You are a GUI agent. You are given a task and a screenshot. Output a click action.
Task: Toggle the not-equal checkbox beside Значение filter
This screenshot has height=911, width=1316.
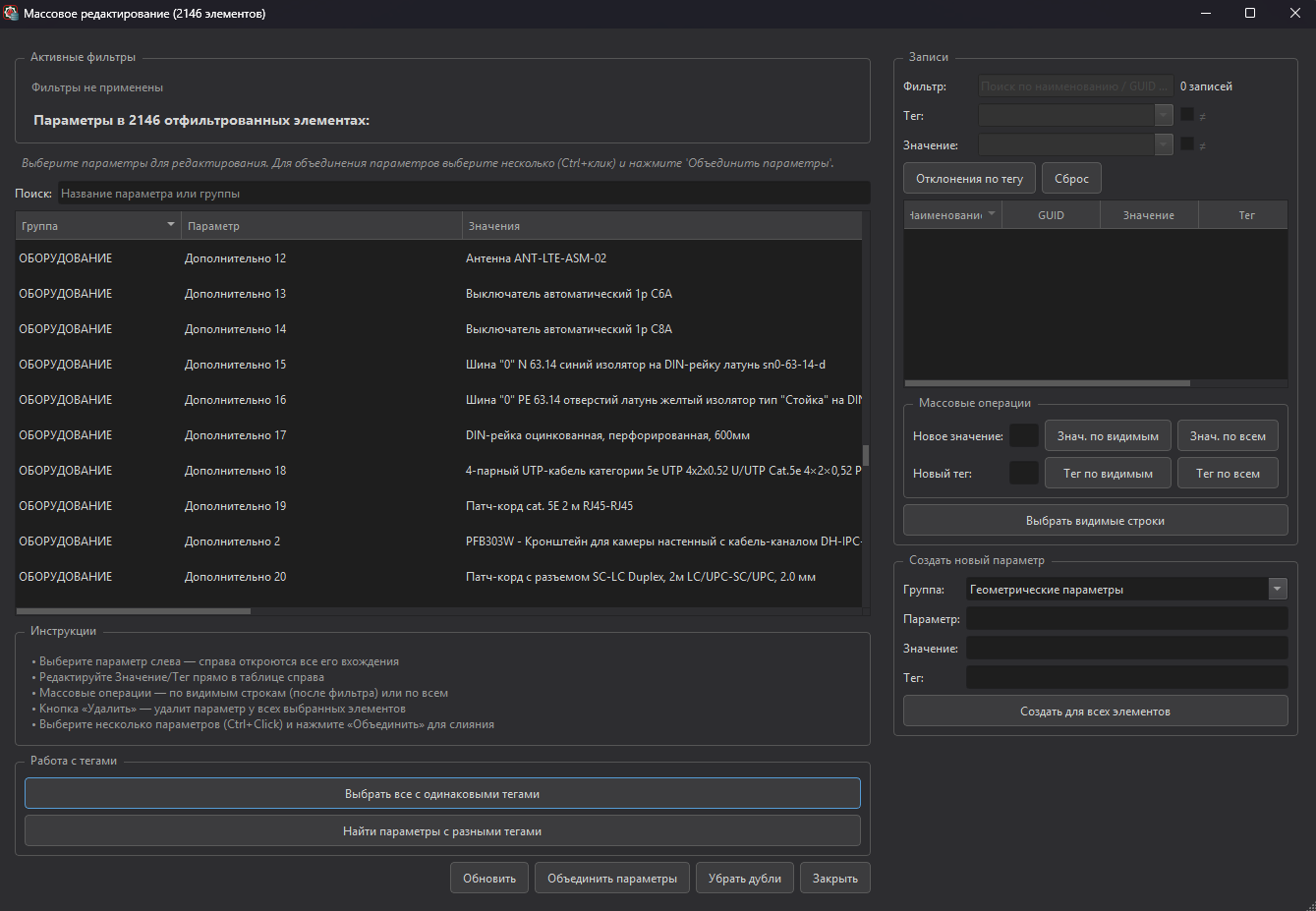(1187, 144)
